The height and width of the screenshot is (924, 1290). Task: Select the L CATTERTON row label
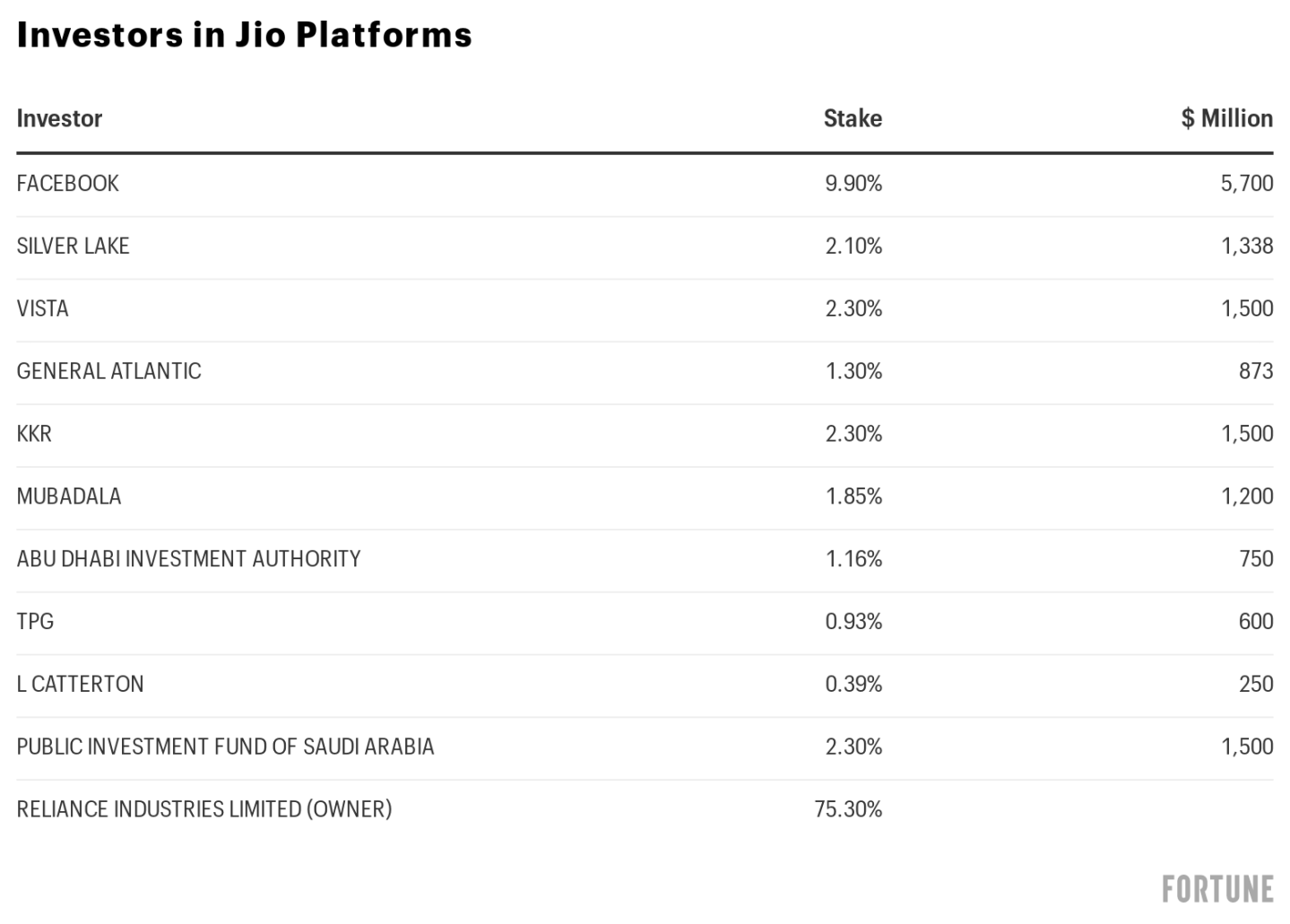pyautogui.click(x=80, y=684)
